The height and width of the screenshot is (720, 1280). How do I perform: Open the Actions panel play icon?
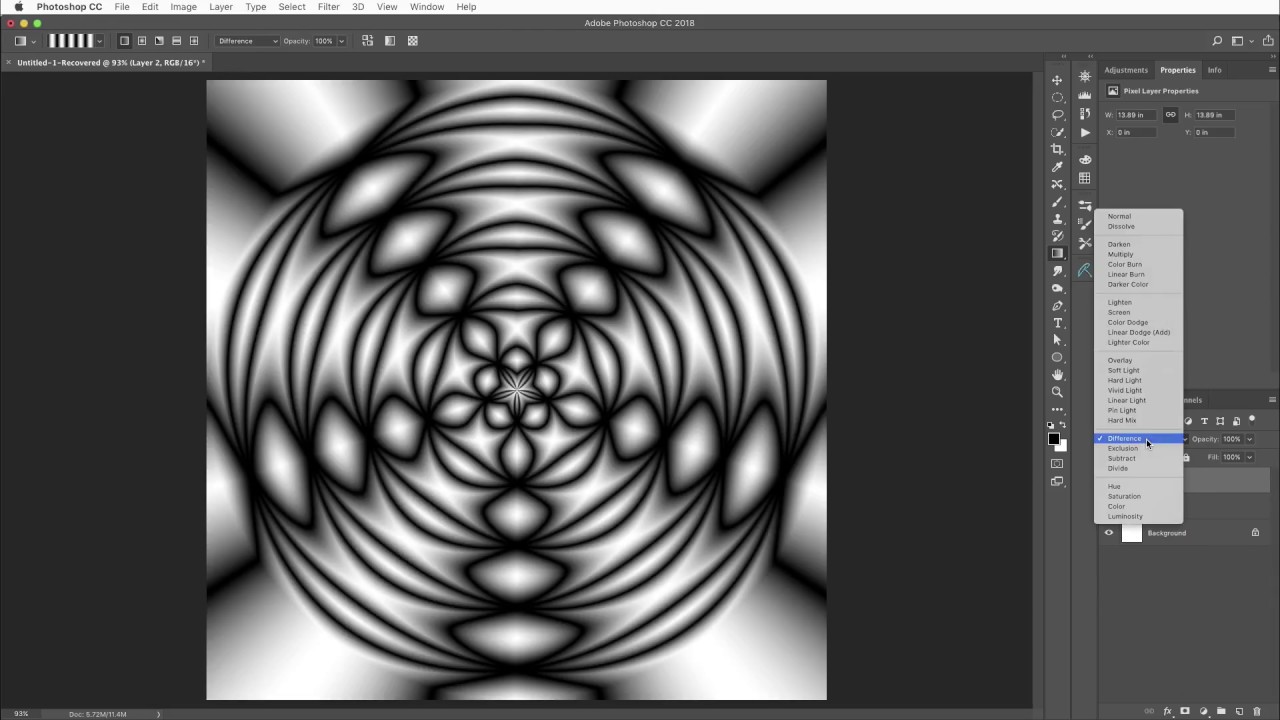[1085, 132]
